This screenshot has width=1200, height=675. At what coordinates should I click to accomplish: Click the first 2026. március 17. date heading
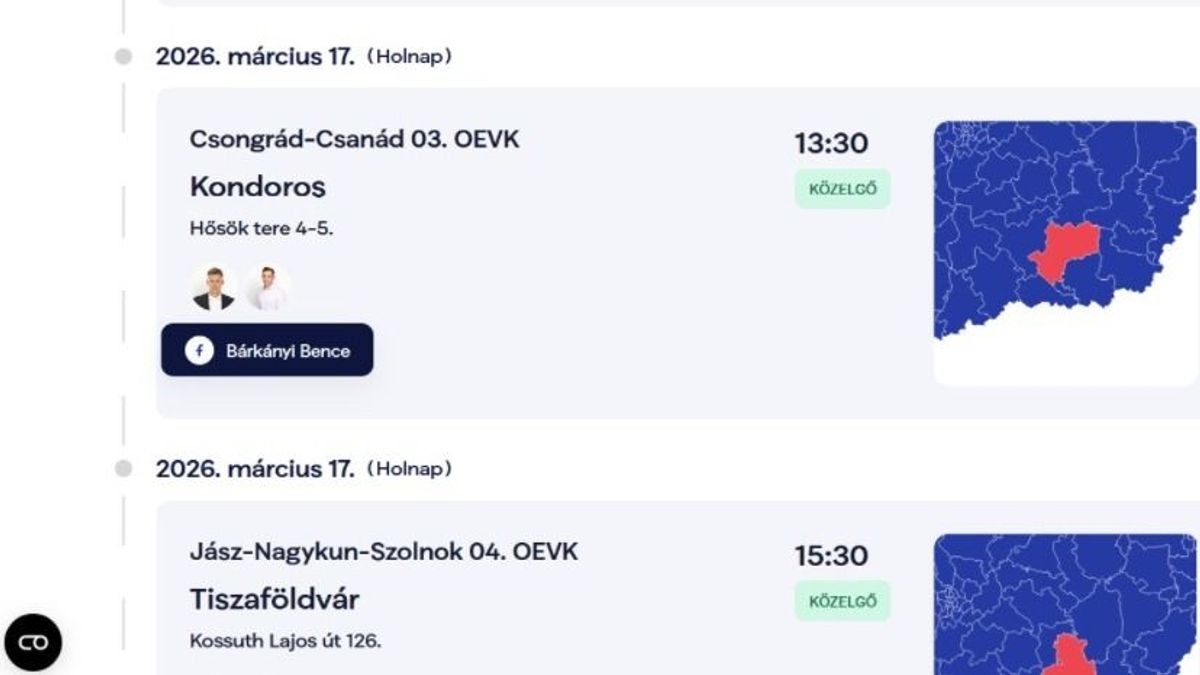tap(255, 57)
